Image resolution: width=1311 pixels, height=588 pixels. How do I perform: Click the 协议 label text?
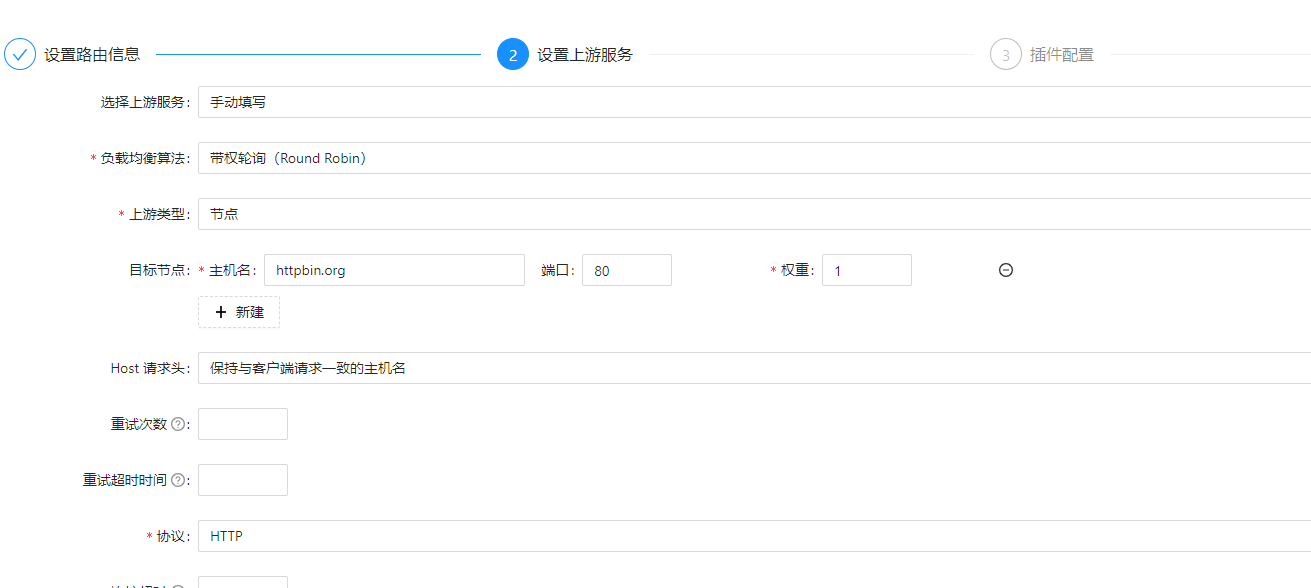click(x=172, y=536)
